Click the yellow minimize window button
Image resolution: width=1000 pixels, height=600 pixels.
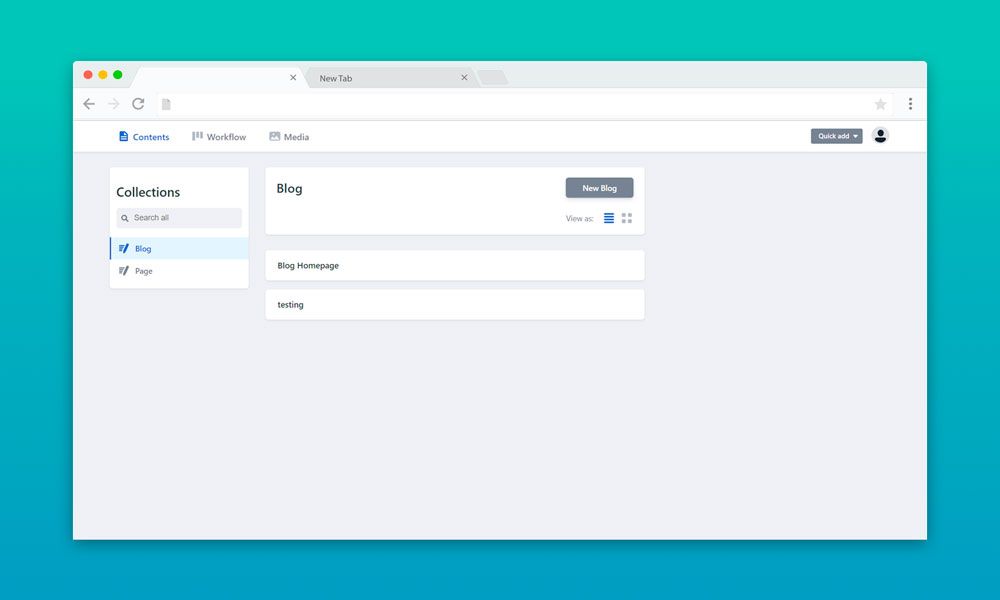click(x=103, y=75)
